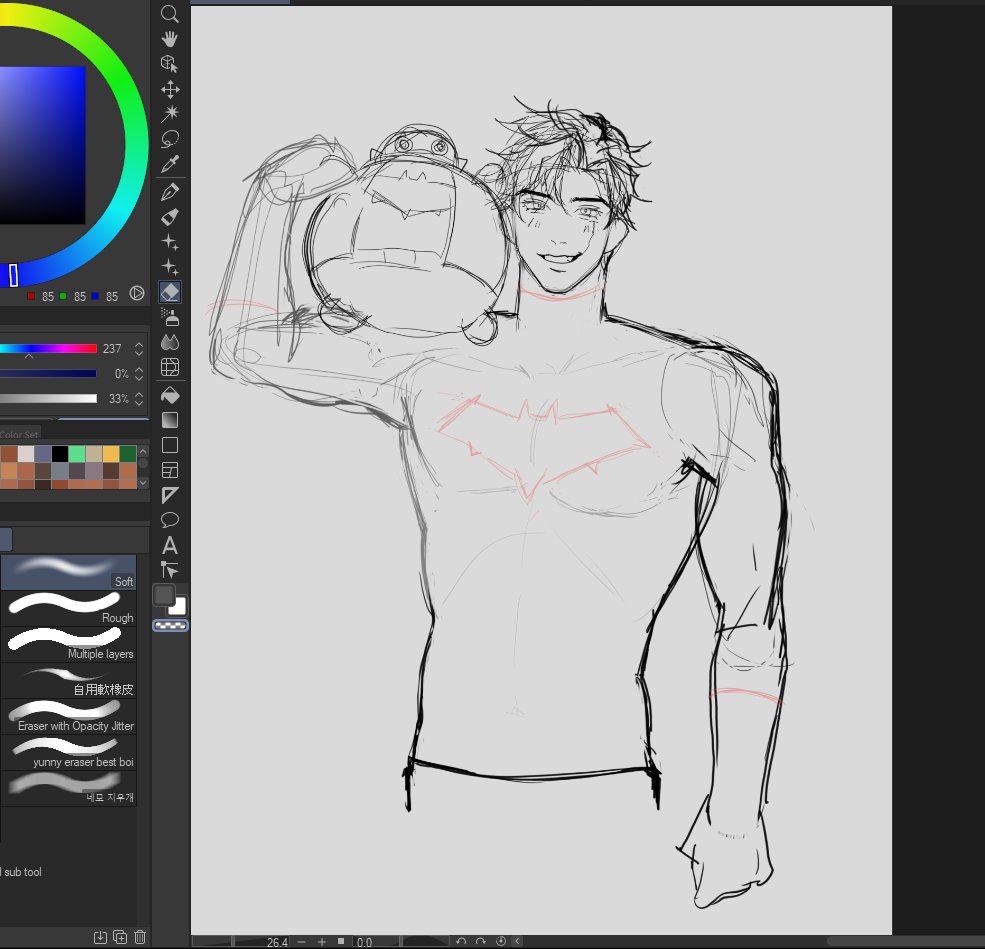Image resolution: width=985 pixels, height=949 pixels.
Task: Choose the transparent color checker swatch
Action: point(170,626)
